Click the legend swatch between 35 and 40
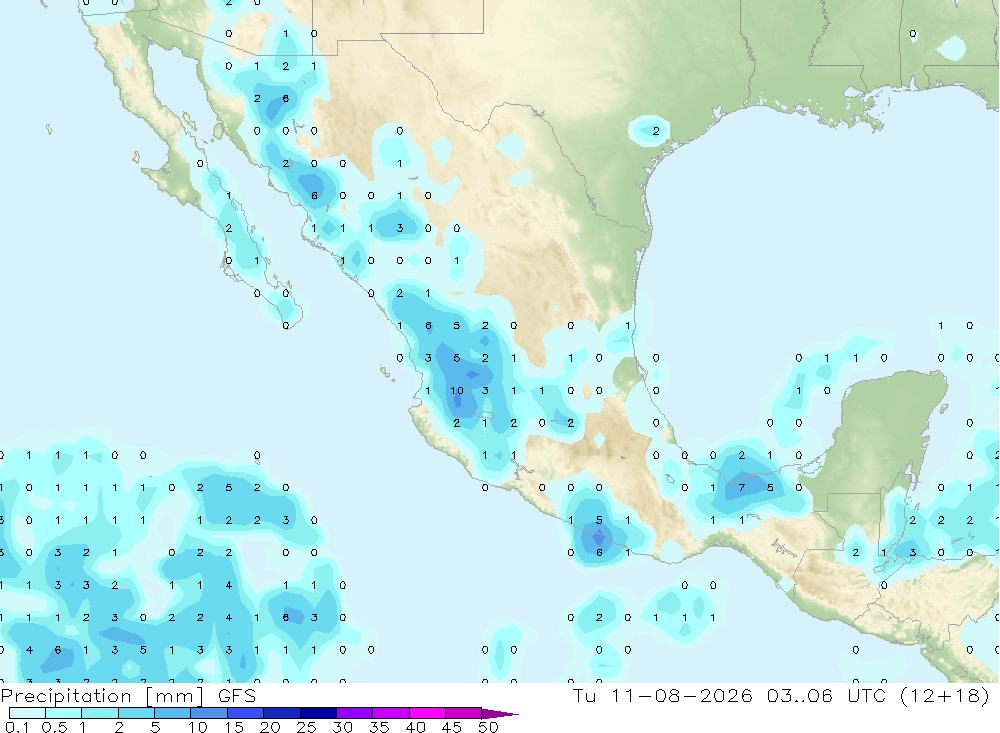Screen dimensions: 1000x733 (x=391, y=713)
